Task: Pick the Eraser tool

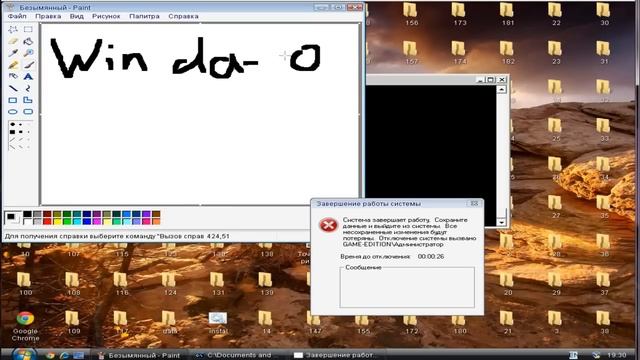Action: [x=13, y=41]
